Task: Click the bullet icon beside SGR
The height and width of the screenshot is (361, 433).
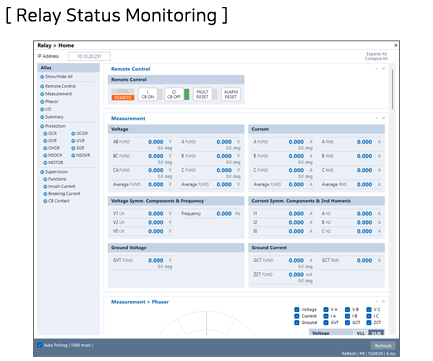Action: (73, 148)
